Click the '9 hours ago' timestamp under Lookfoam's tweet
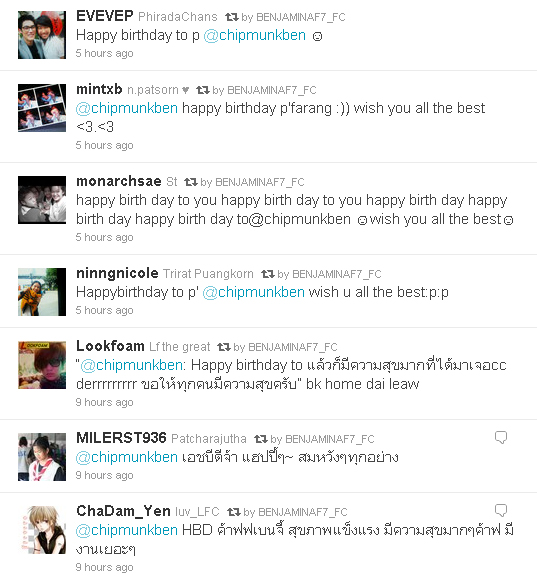The image size is (537, 581). click(x=105, y=402)
